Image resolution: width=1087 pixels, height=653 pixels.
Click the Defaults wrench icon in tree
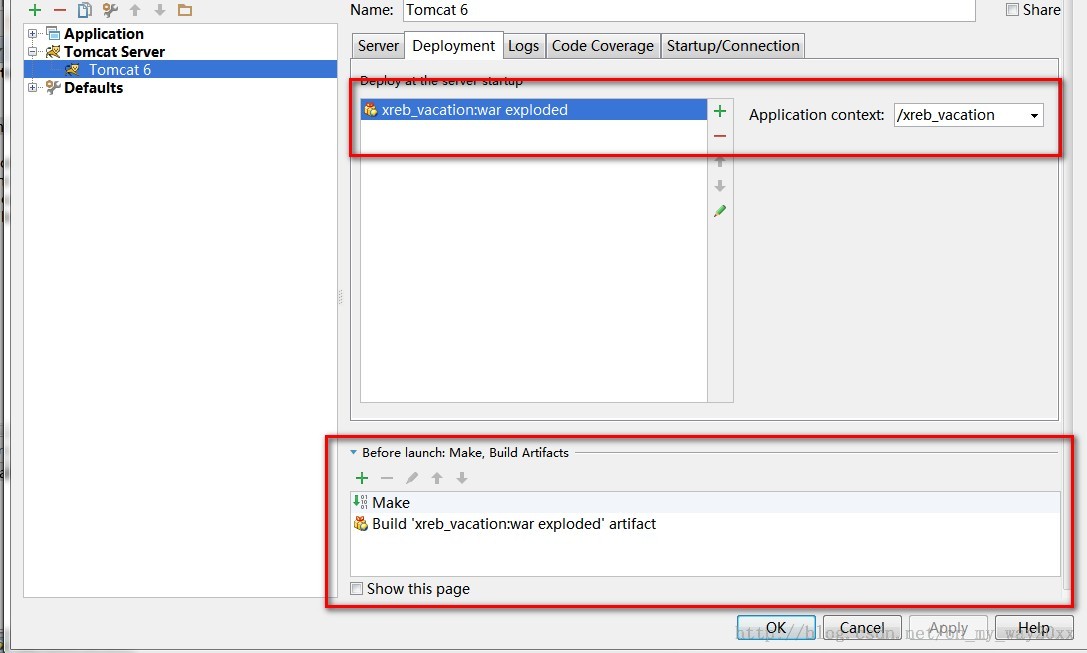click(53, 87)
